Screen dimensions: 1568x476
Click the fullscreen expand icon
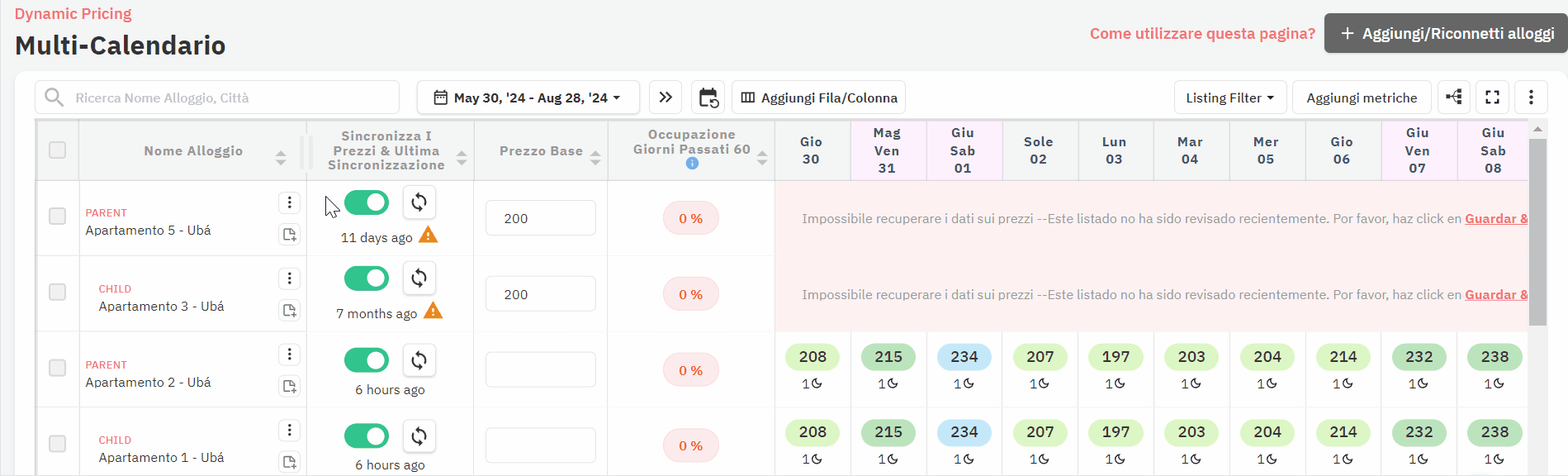(1493, 98)
